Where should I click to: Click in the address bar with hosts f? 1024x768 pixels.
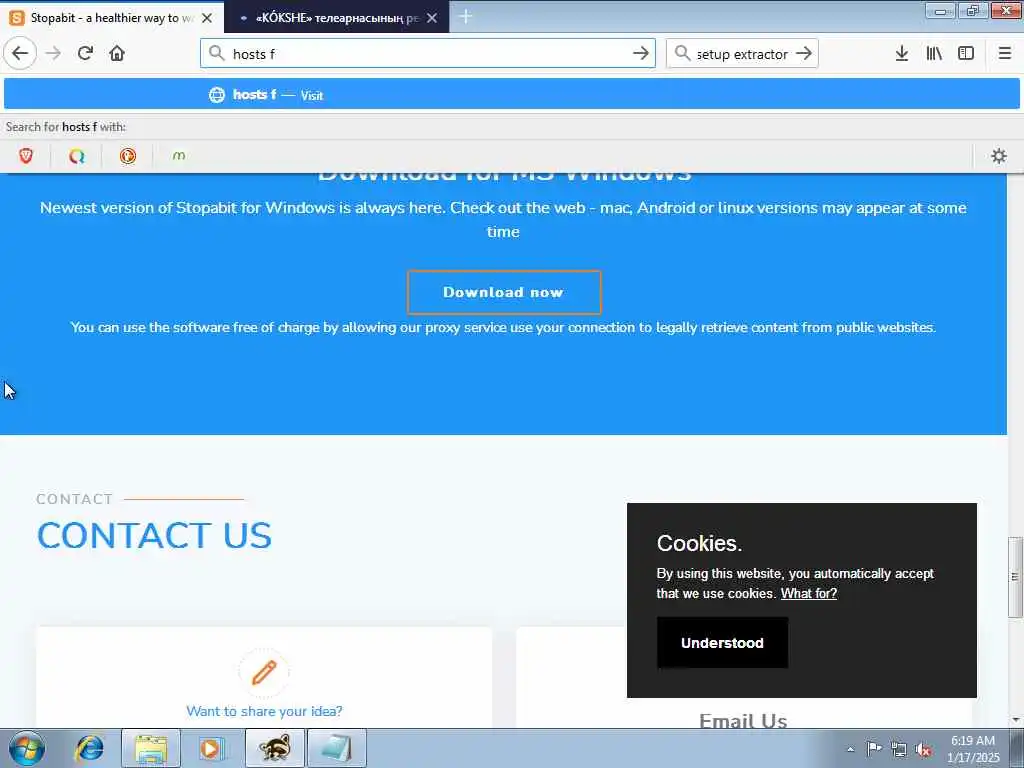(428, 54)
